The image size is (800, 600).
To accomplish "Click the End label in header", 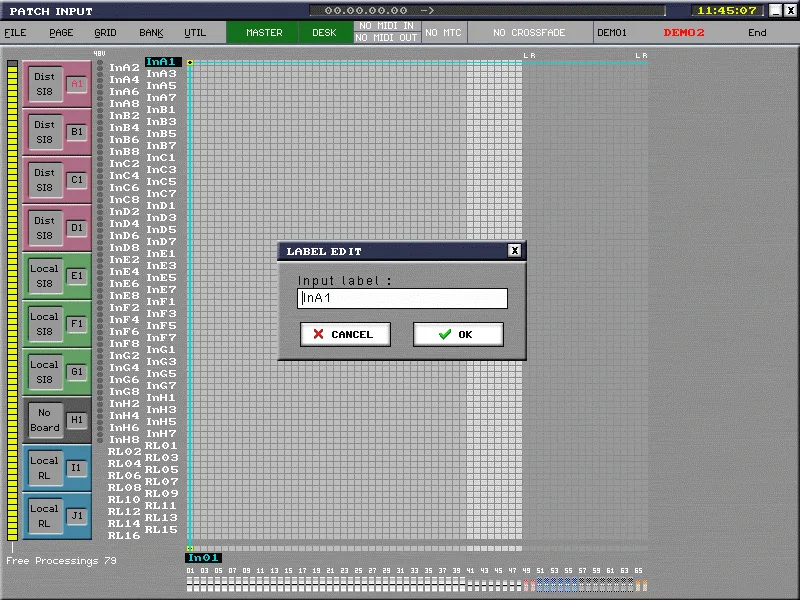I will [757, 33].
